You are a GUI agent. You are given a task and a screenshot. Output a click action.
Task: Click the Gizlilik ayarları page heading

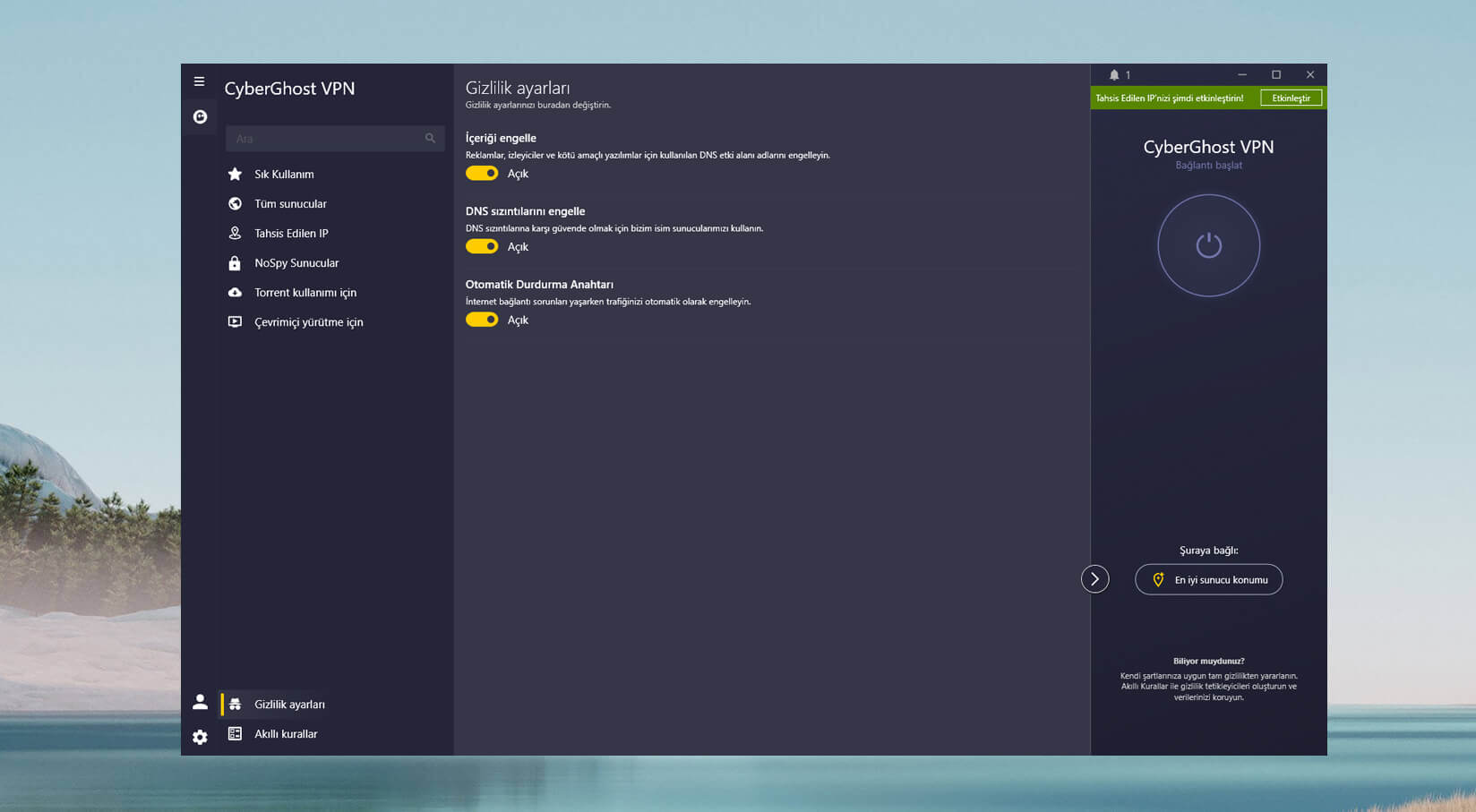point(518,88)
